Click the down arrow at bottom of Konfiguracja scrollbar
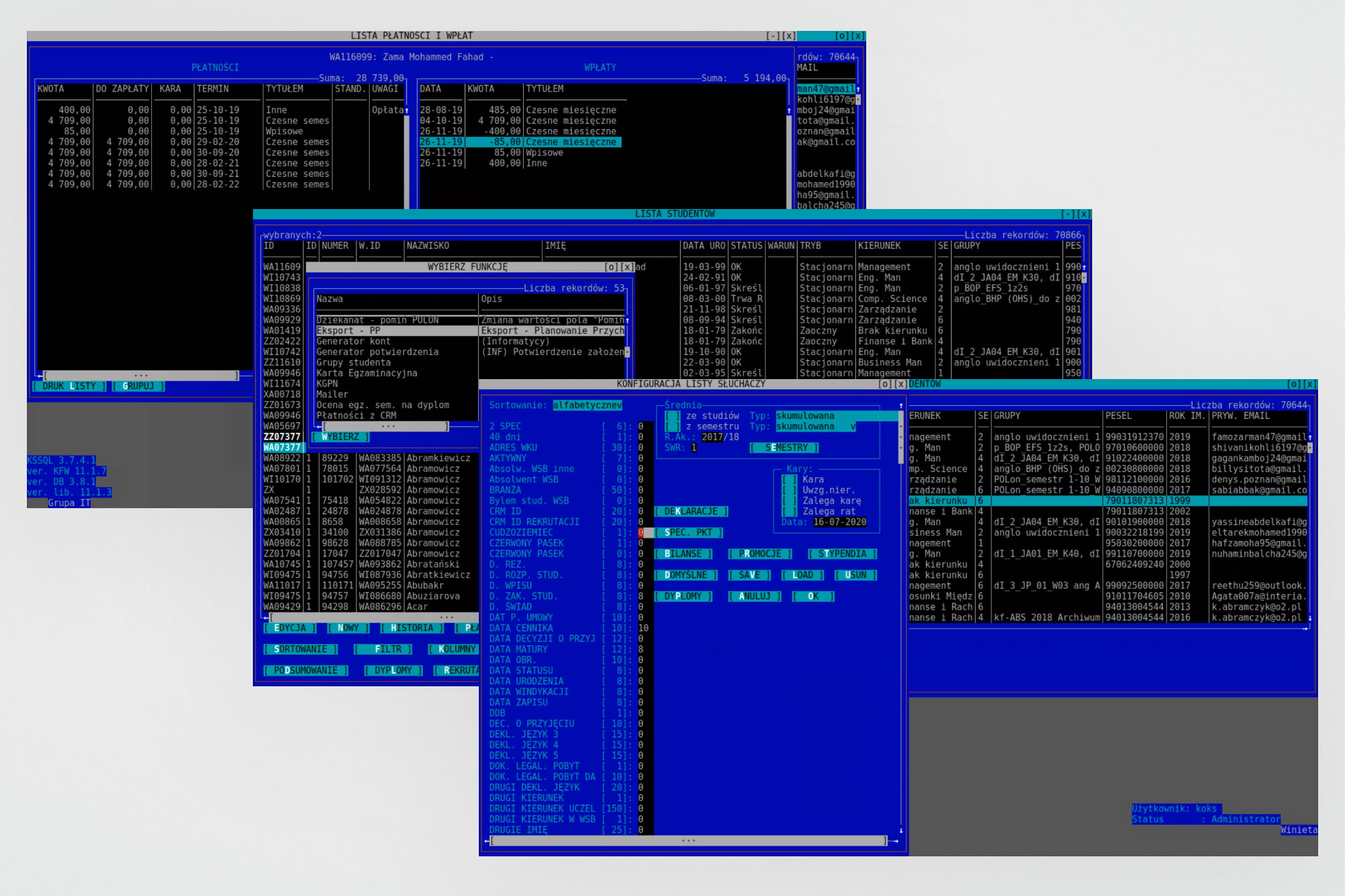 901,831
